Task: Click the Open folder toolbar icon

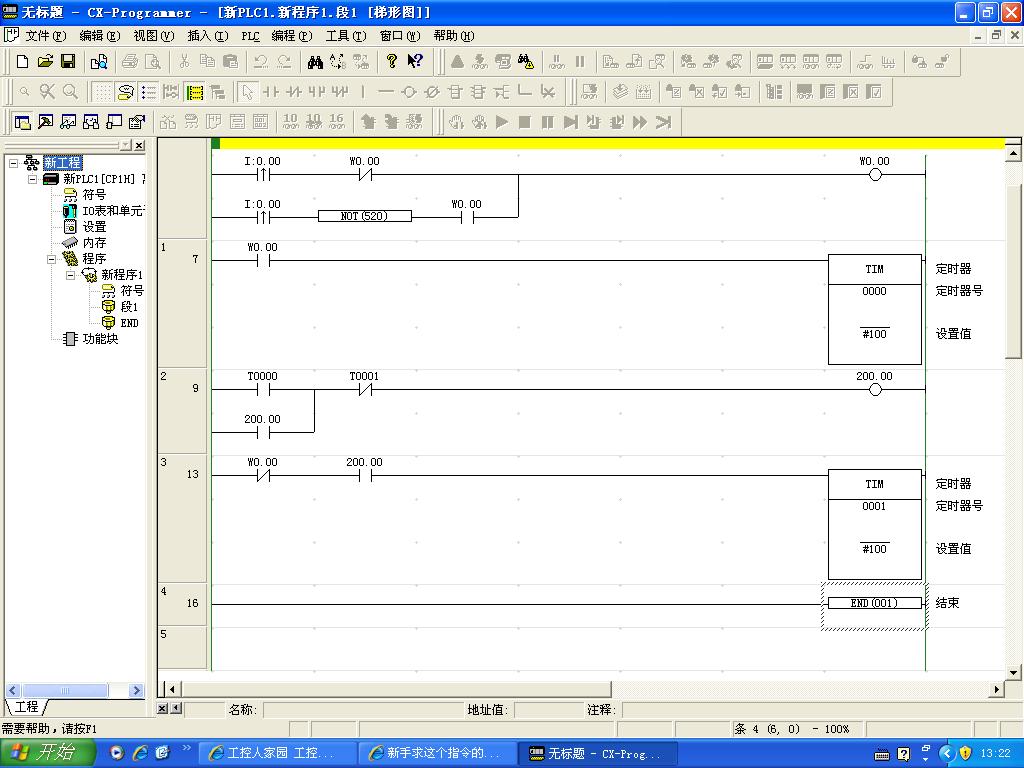Action: coord(45,61)
